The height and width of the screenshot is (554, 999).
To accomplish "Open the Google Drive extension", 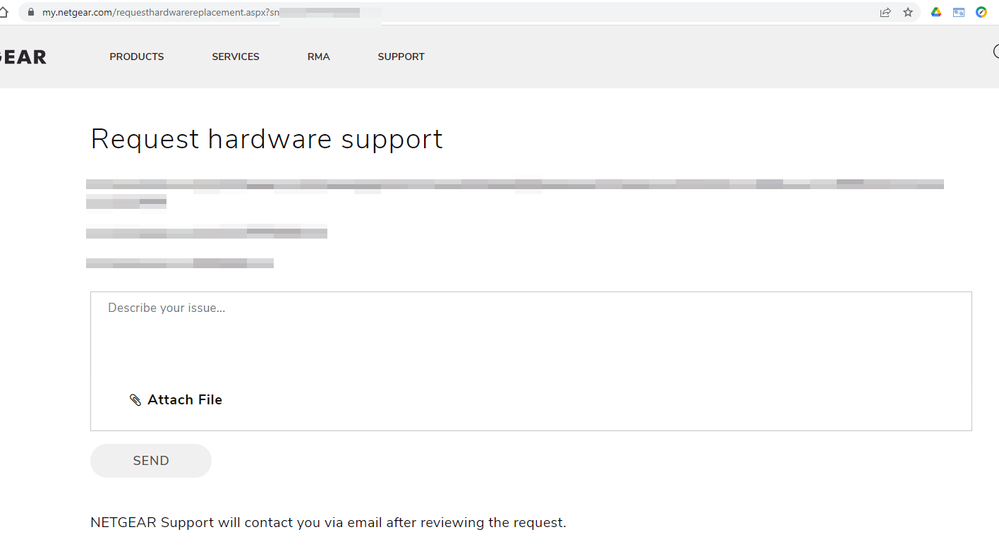I will [x=936, y=13].
